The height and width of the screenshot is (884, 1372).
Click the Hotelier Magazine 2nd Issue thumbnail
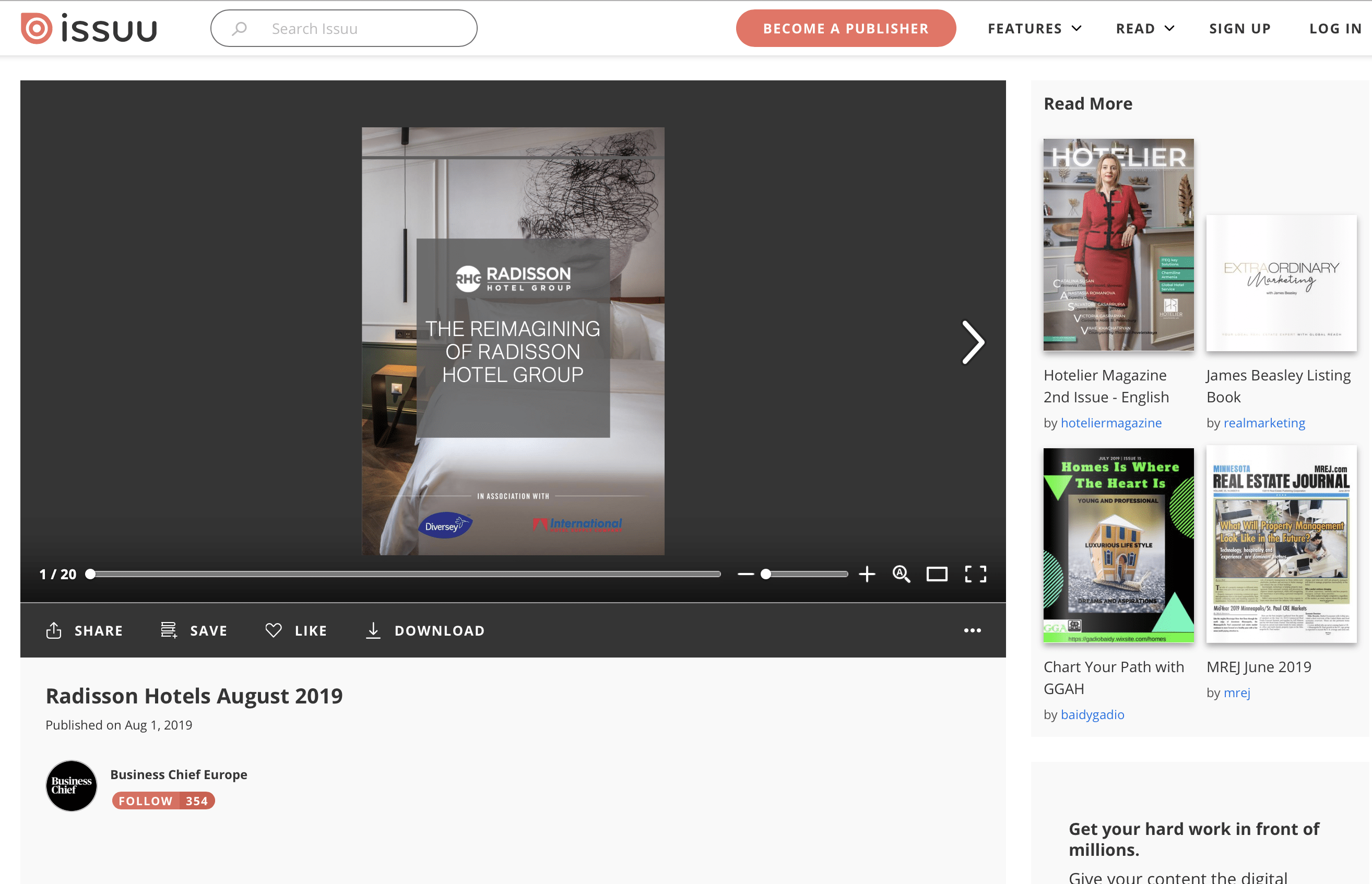click(x=1118, y=244)
